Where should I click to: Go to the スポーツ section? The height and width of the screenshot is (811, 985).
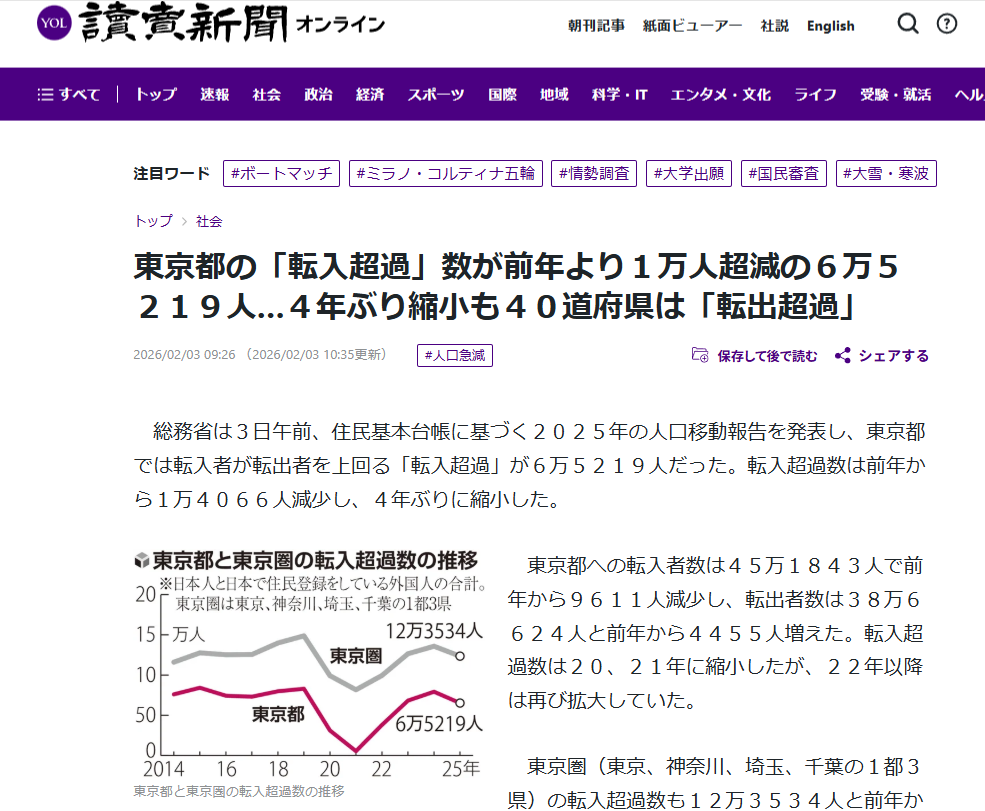(x=435, y=95)
